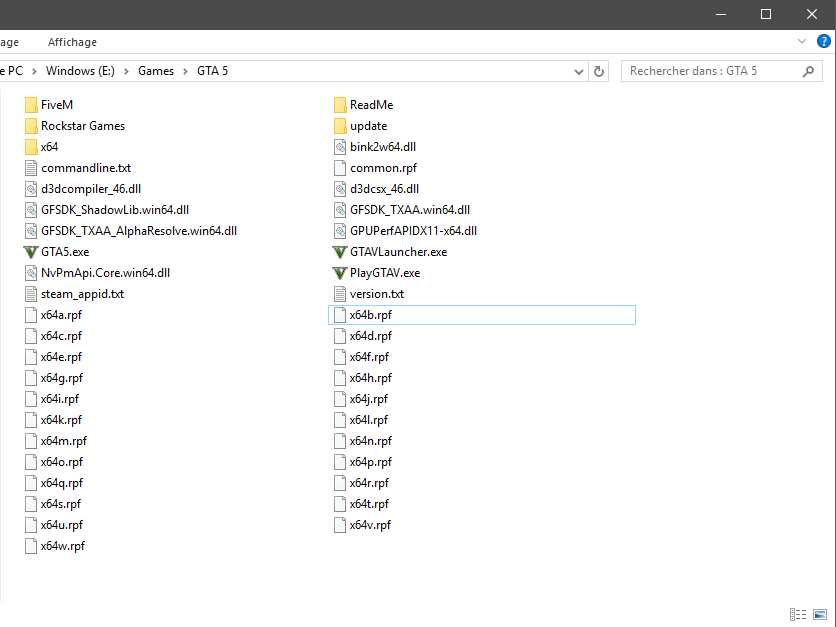Image resolution: width=836 pixels, height=627 pixels.
Task: Minimize the Explorer window
Action: point(721,14)
